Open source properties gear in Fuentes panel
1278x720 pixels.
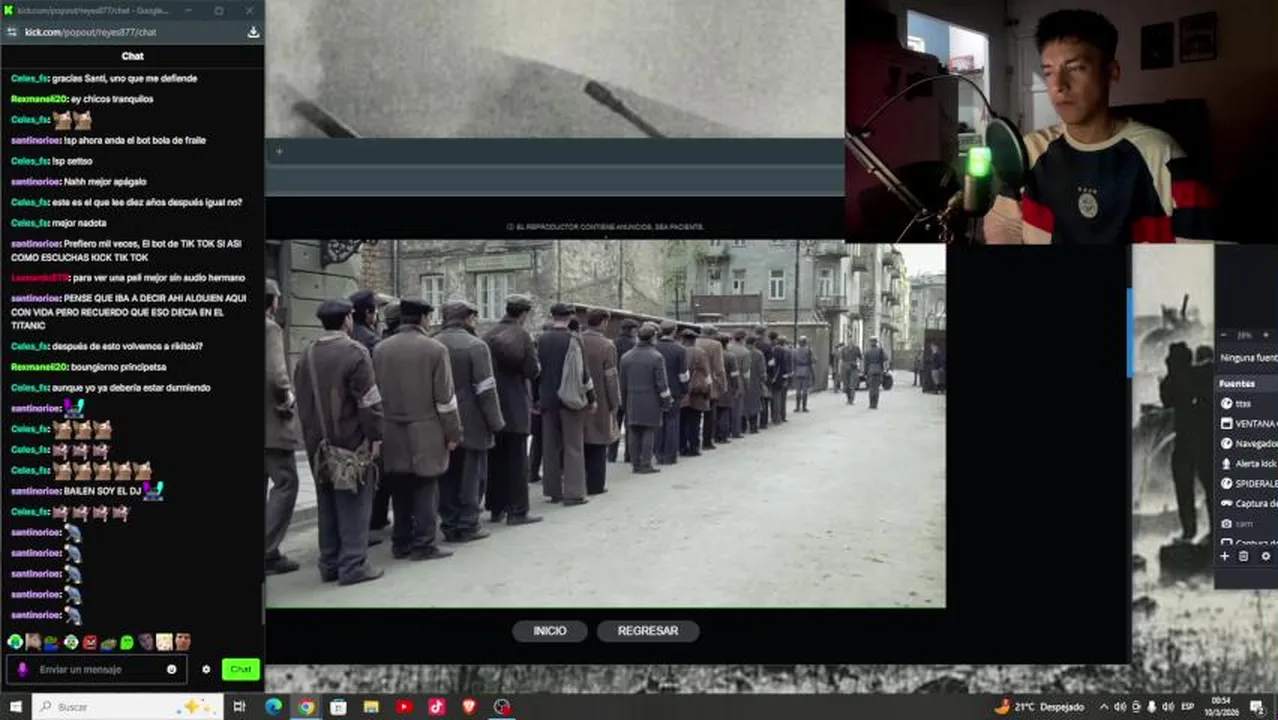[x=1265, y=556]
